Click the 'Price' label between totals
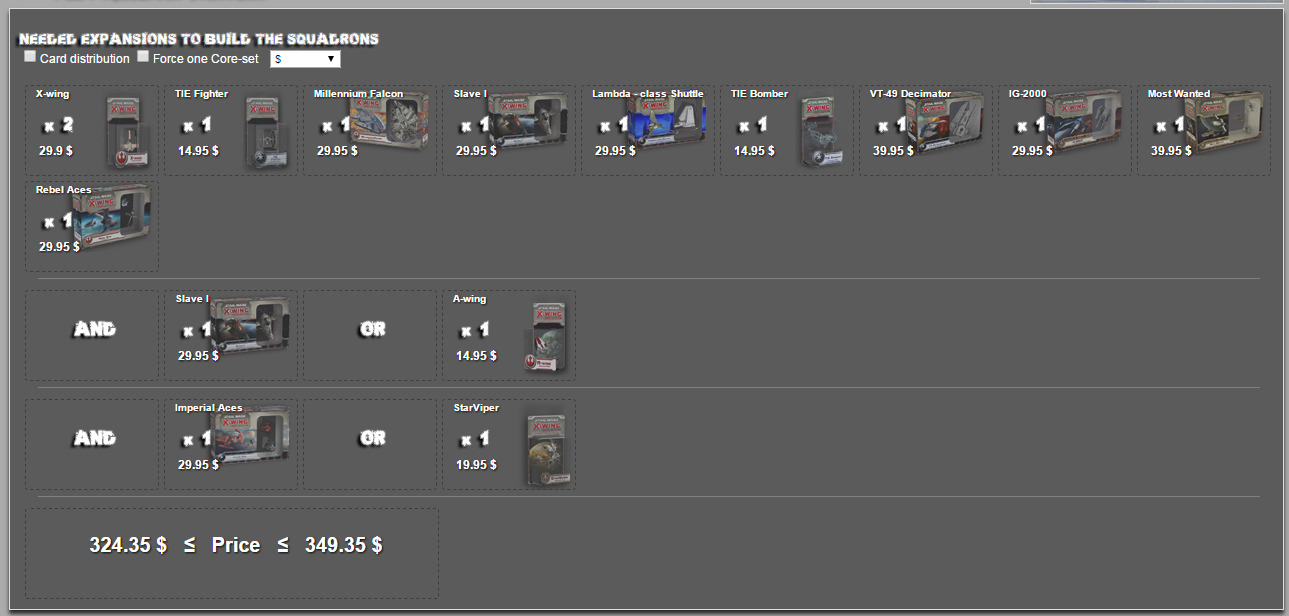The width and height of the screenshot is (1289, 616). click(236, 545)
